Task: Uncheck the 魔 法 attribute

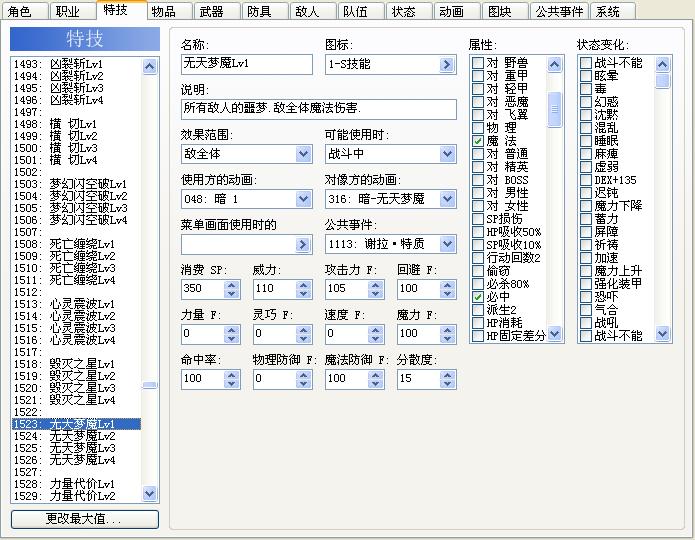Action: point(478,141)
